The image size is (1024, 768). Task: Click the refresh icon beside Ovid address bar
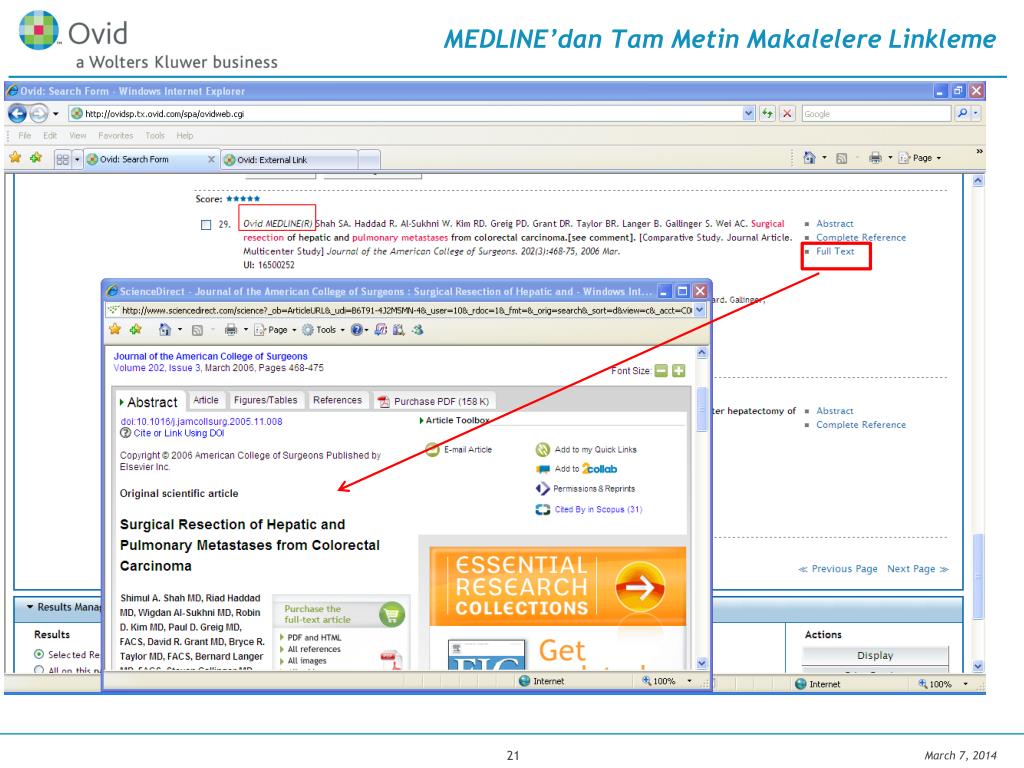click(x=767, y=114)
